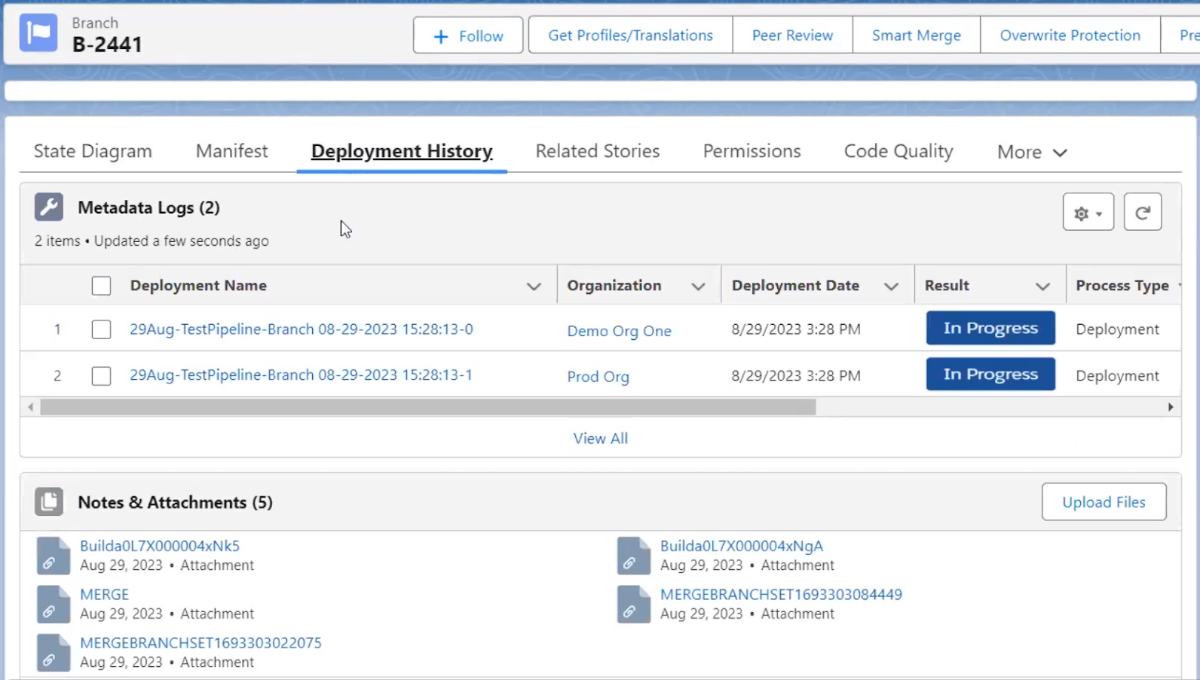Click the Peer Review button

point(793,35)
